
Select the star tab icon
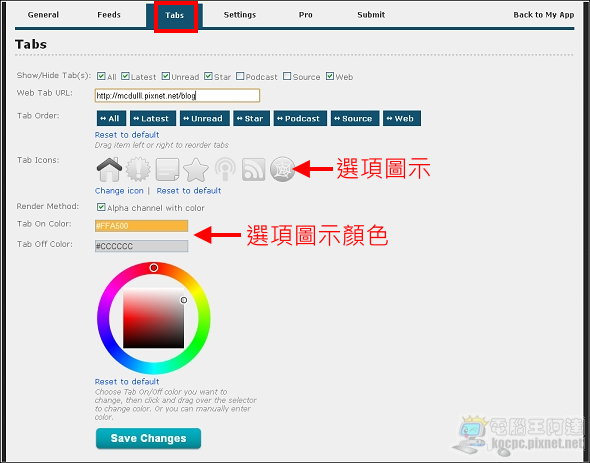(x=196, y=169)
